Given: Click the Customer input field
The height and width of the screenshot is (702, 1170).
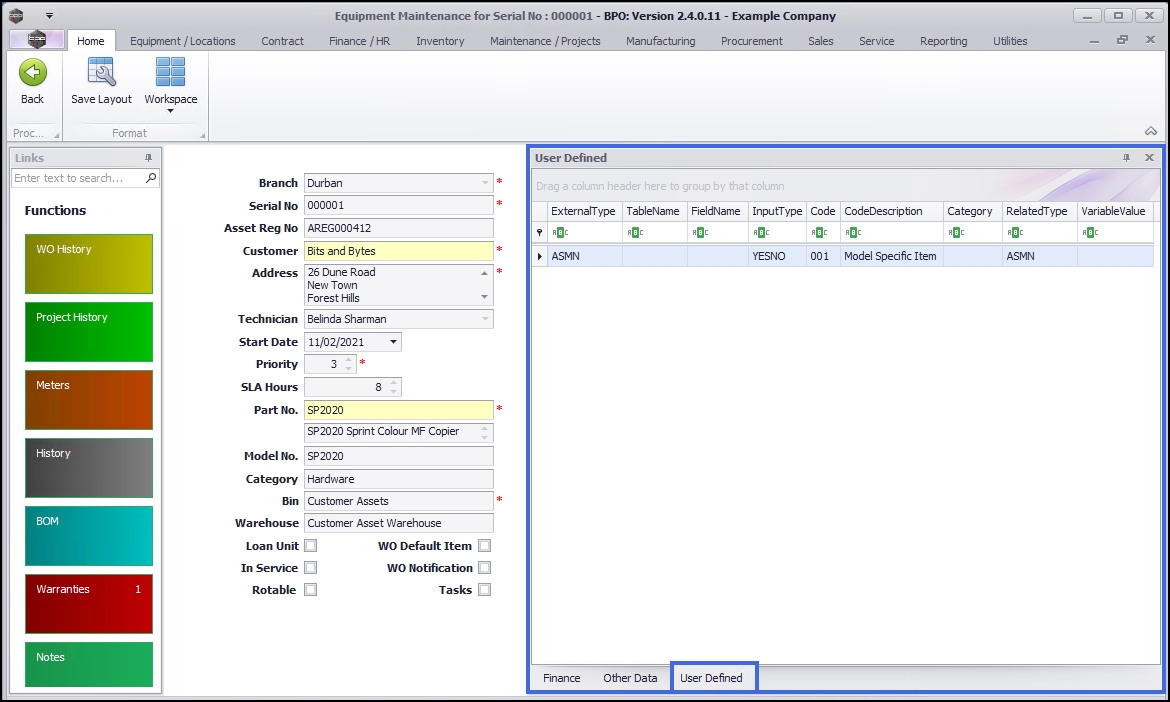Looking at the screenshot, I should [x=398, y=251].
